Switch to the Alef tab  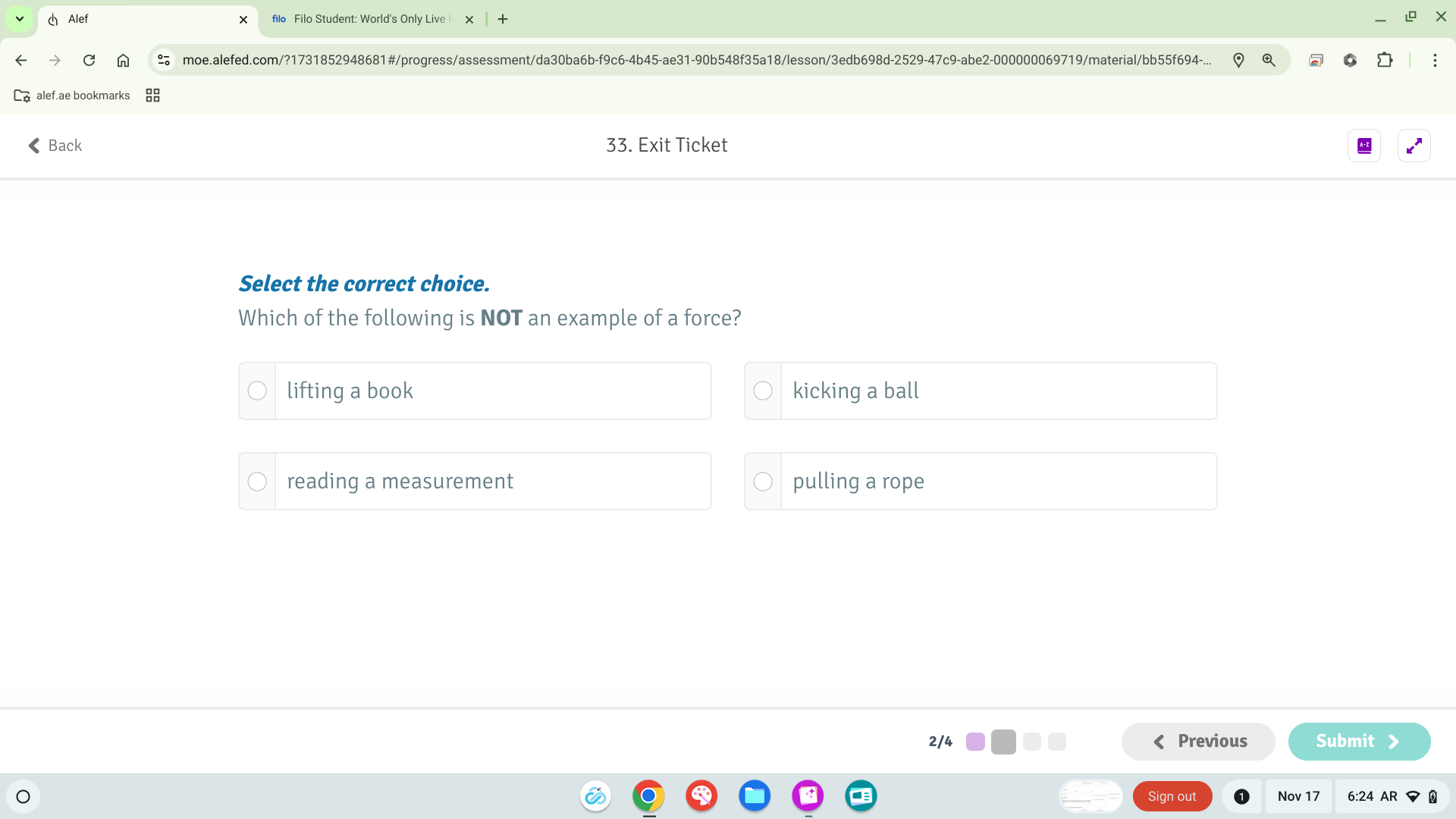click(x=136, y=19)
